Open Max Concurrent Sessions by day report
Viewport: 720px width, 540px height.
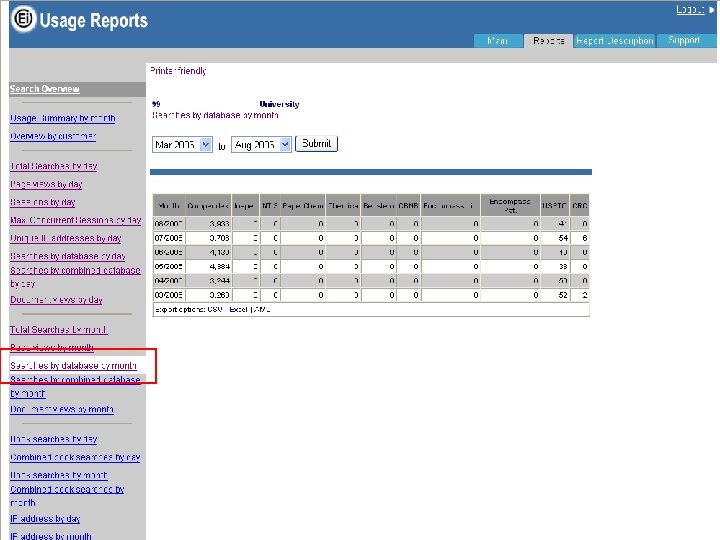(x=75, y=220)
